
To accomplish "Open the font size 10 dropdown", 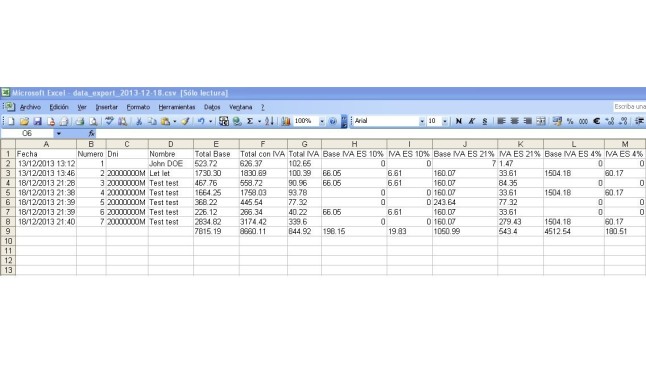I will coord(445,121).
